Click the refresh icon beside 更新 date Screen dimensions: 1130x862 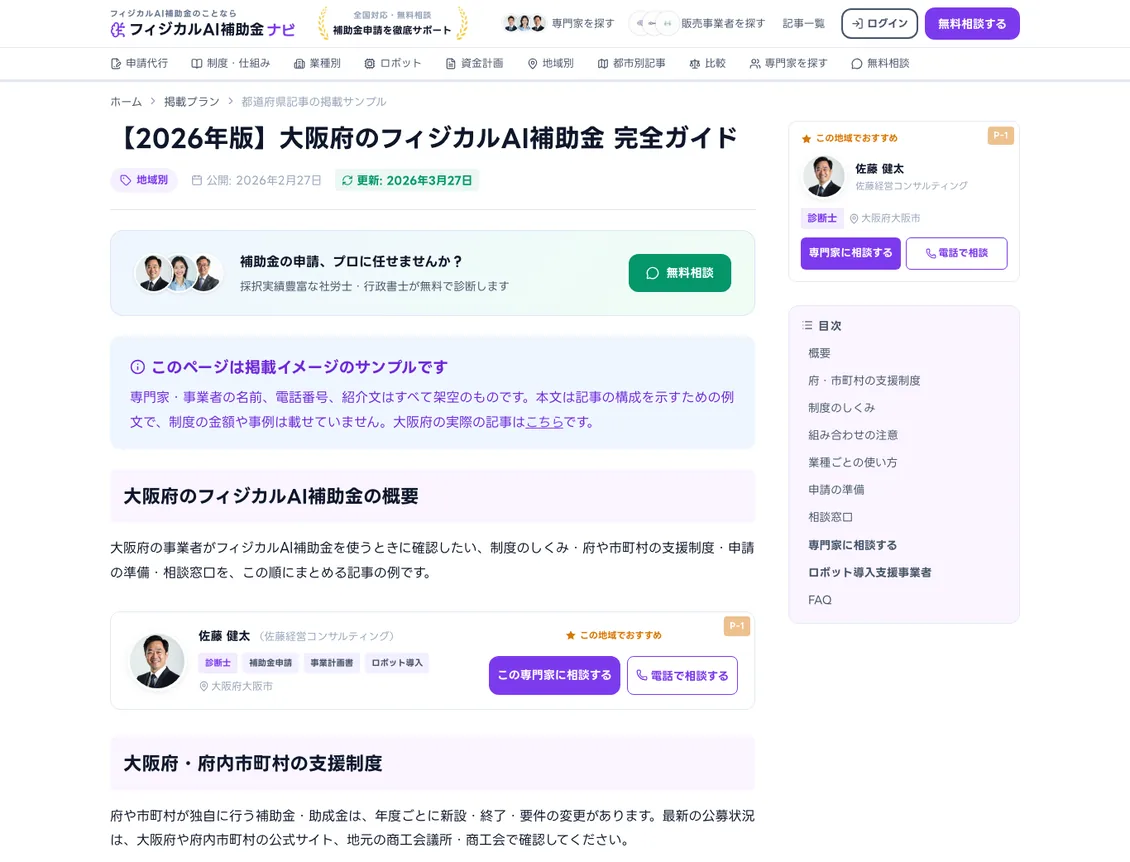pyautogui.click(x=347, y=180)
